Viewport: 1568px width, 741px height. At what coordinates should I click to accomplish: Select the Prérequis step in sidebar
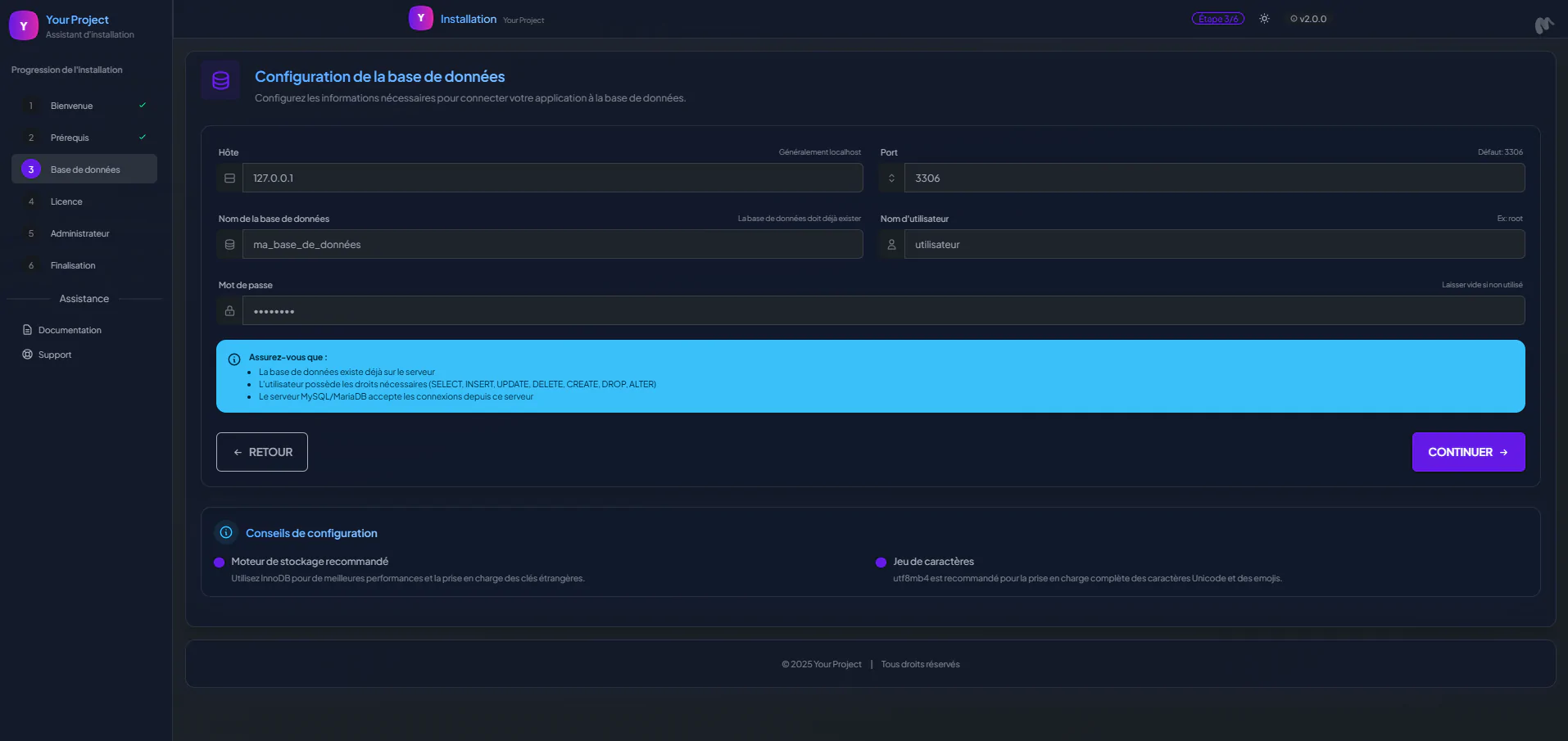pyautogui.click(x=70, y=138)
